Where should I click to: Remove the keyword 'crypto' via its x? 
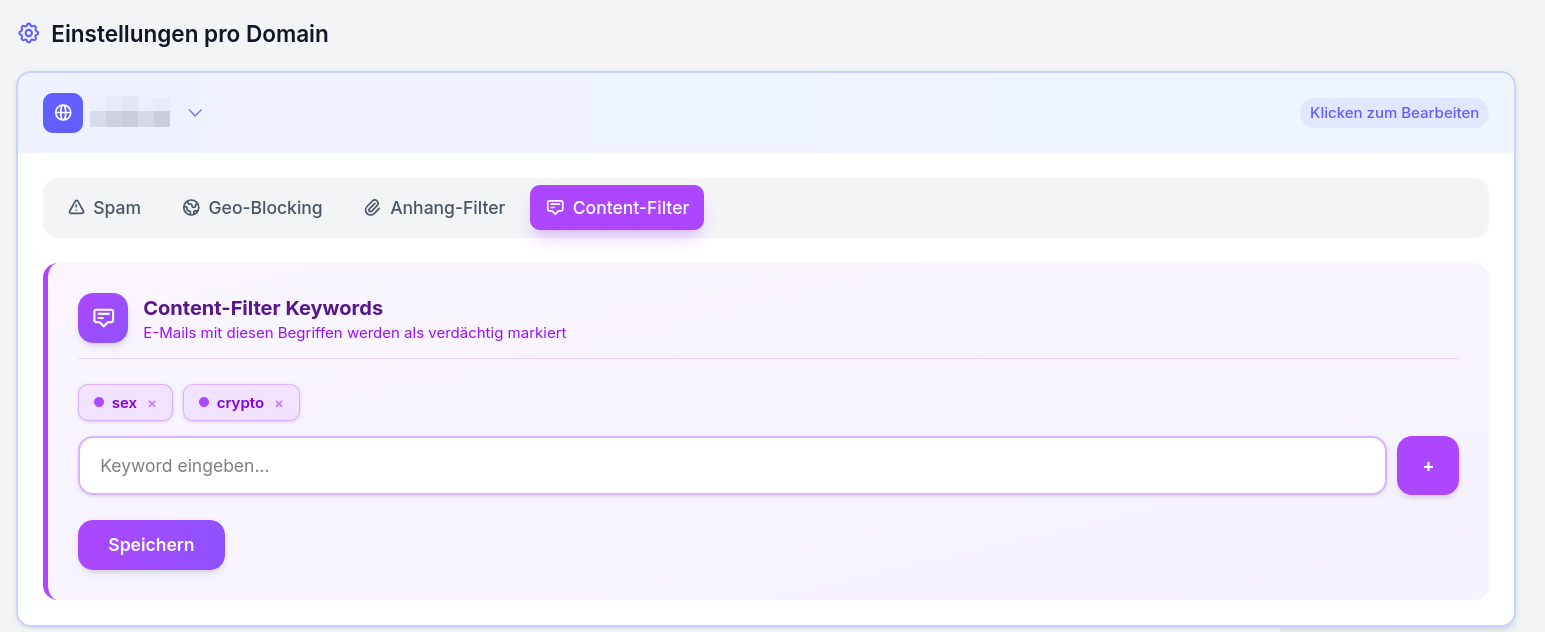[279, 402]
